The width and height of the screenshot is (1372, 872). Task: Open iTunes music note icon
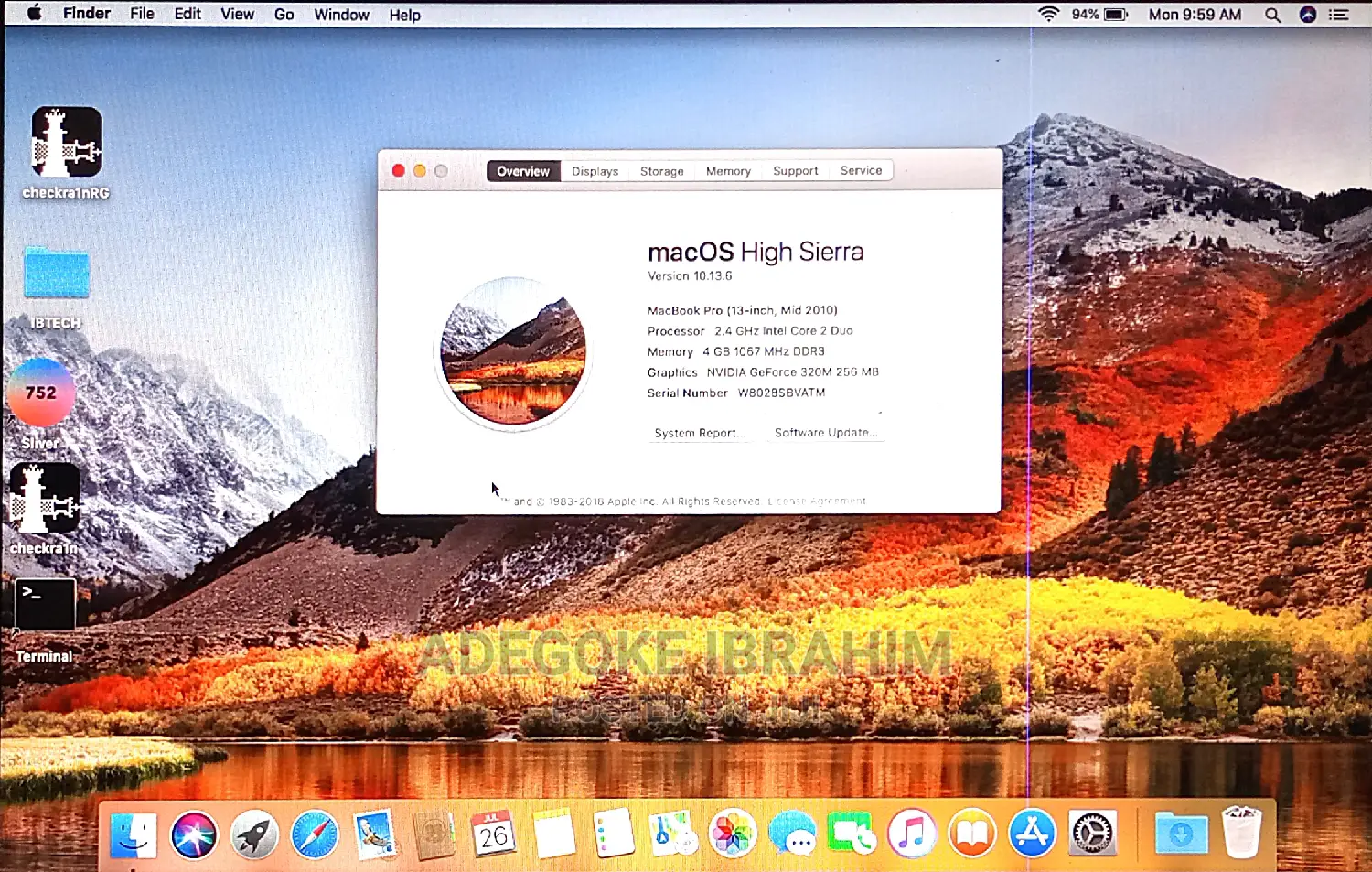point(912,834)
